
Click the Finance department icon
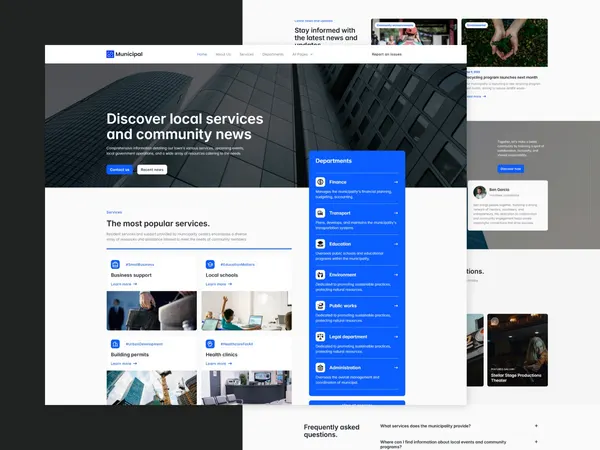[x=320, y=182]
